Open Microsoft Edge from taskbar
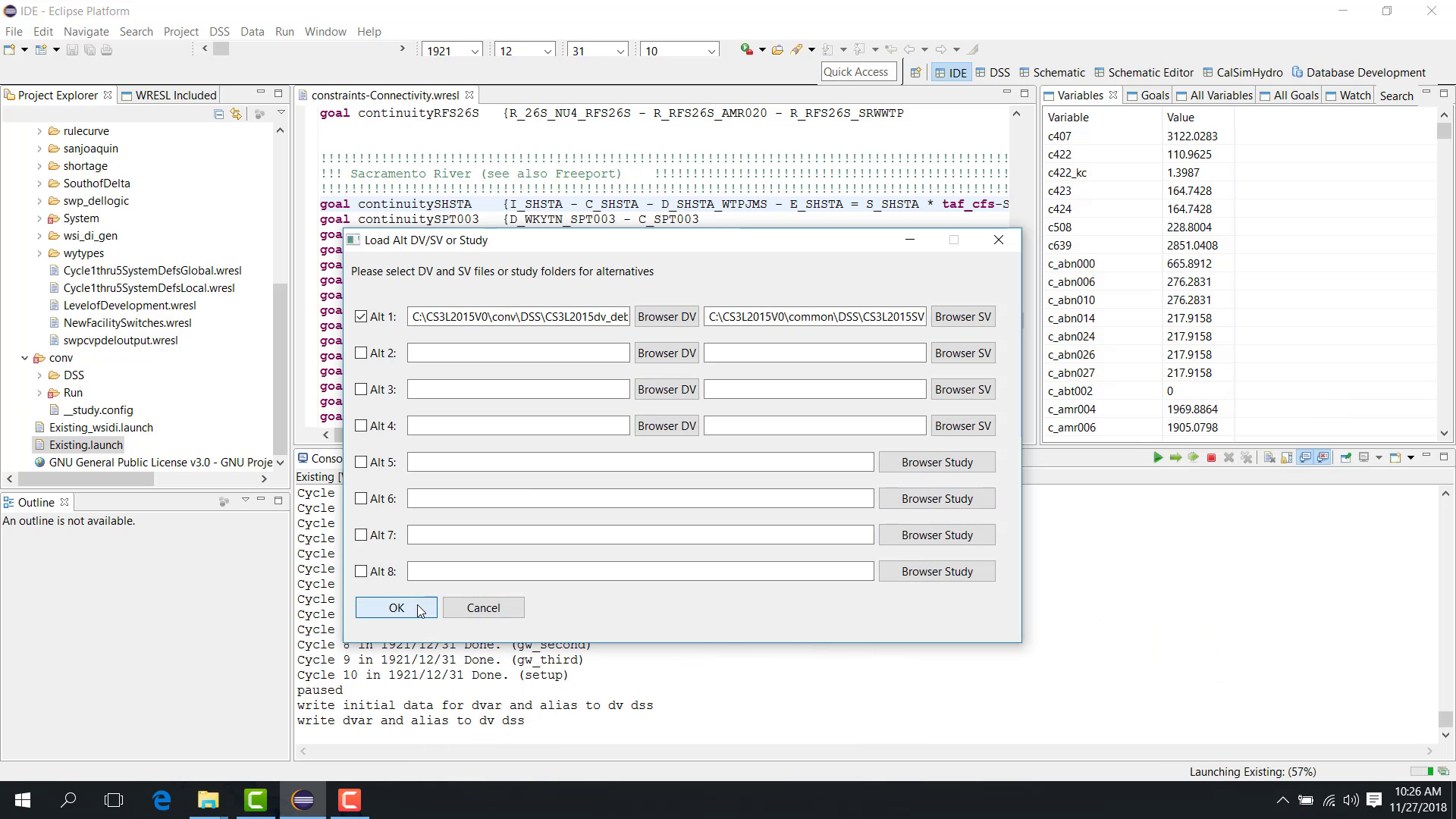The width and height of the screenshot is (1456, 819). (x=162, y=800)
